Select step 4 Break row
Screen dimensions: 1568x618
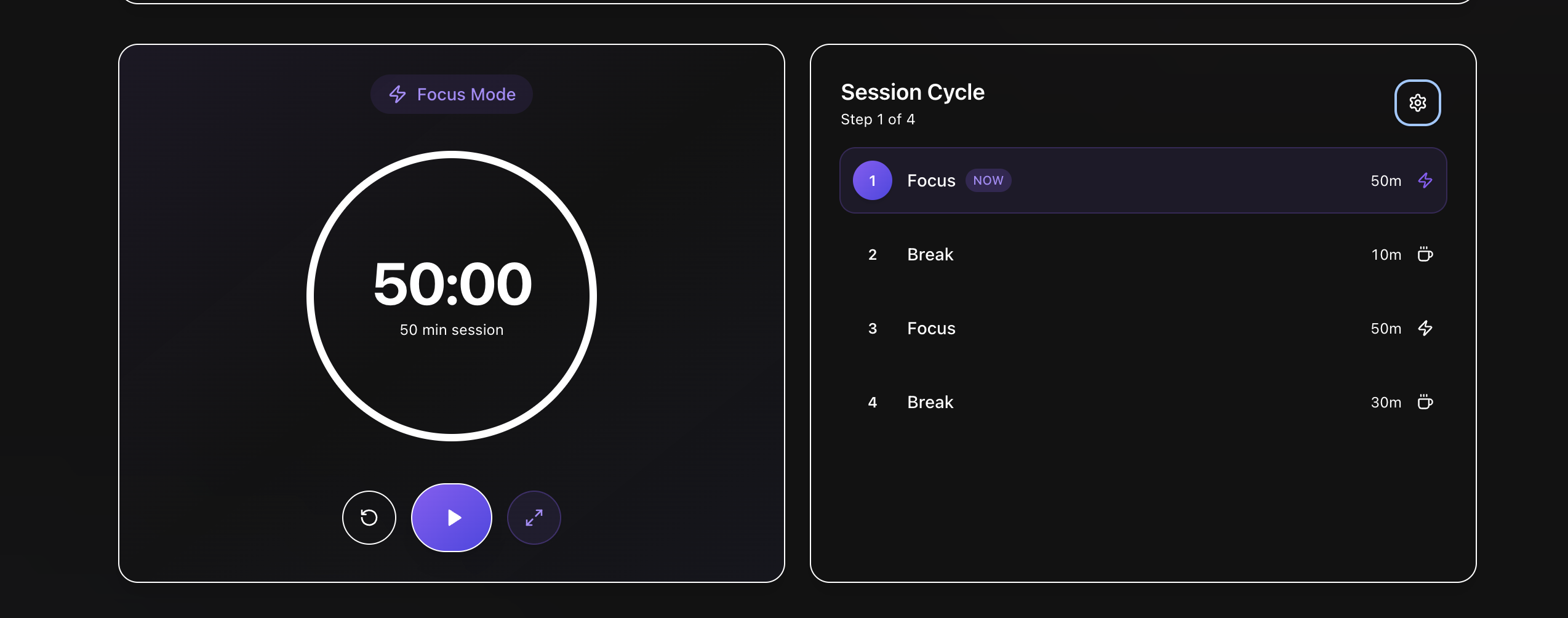point(1143,402)
